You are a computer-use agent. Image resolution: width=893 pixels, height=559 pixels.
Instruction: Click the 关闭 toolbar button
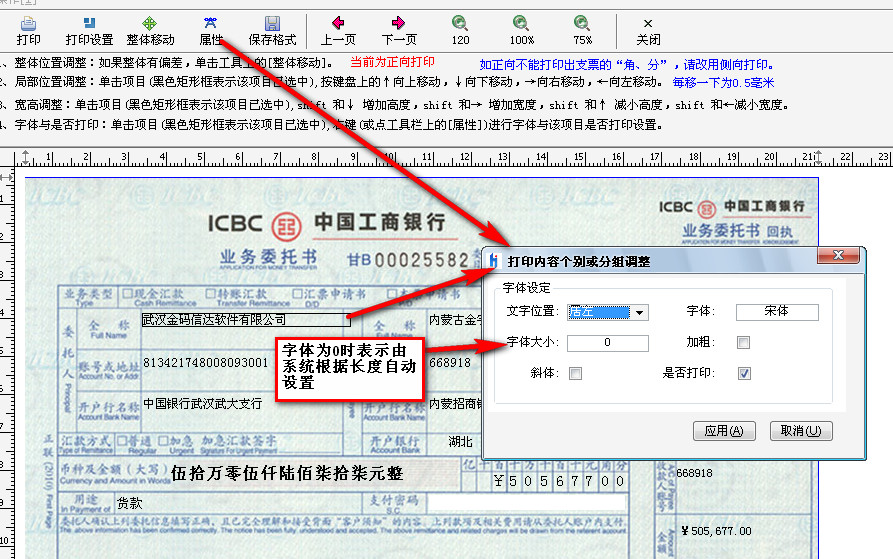point(648,31)
